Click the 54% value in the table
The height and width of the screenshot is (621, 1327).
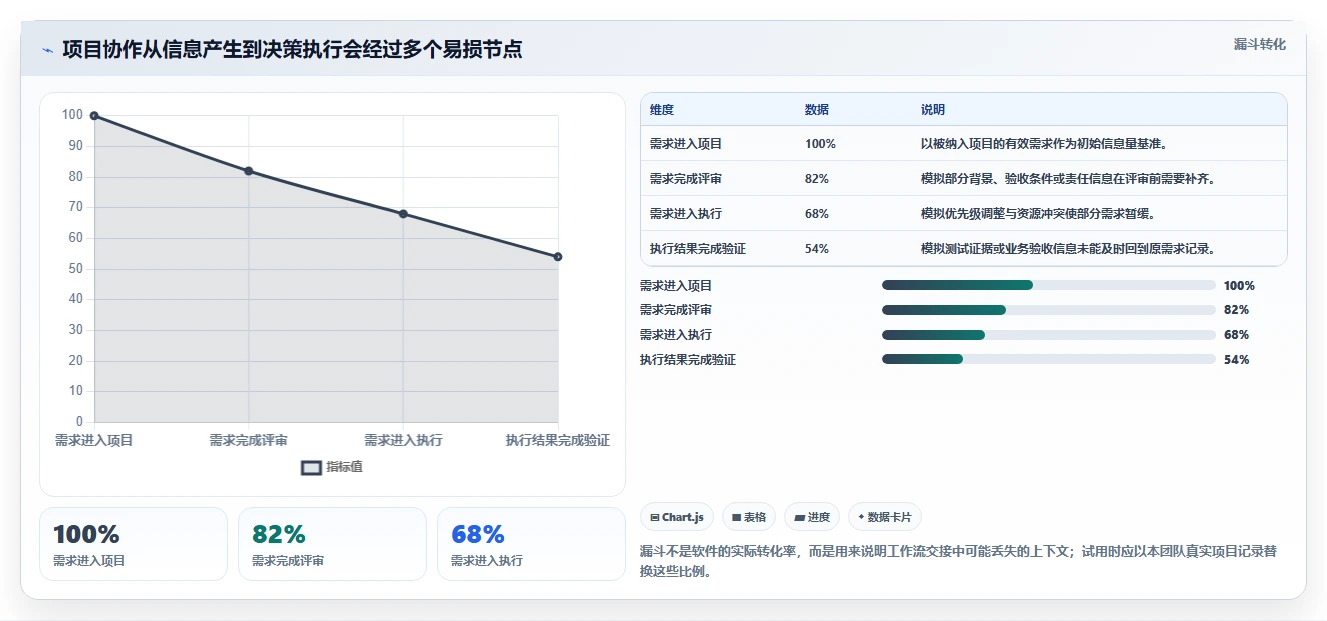click(817, 249)
